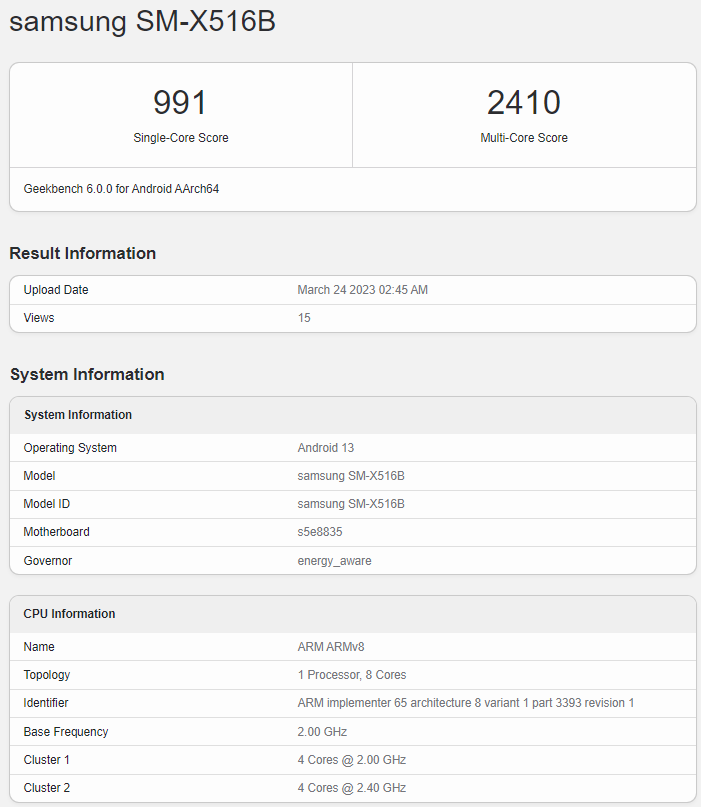Image resolution: width=701 pixels, height=807 pixels.
Task: Click the Base Frequency label
Action: [x=66, y=732]
